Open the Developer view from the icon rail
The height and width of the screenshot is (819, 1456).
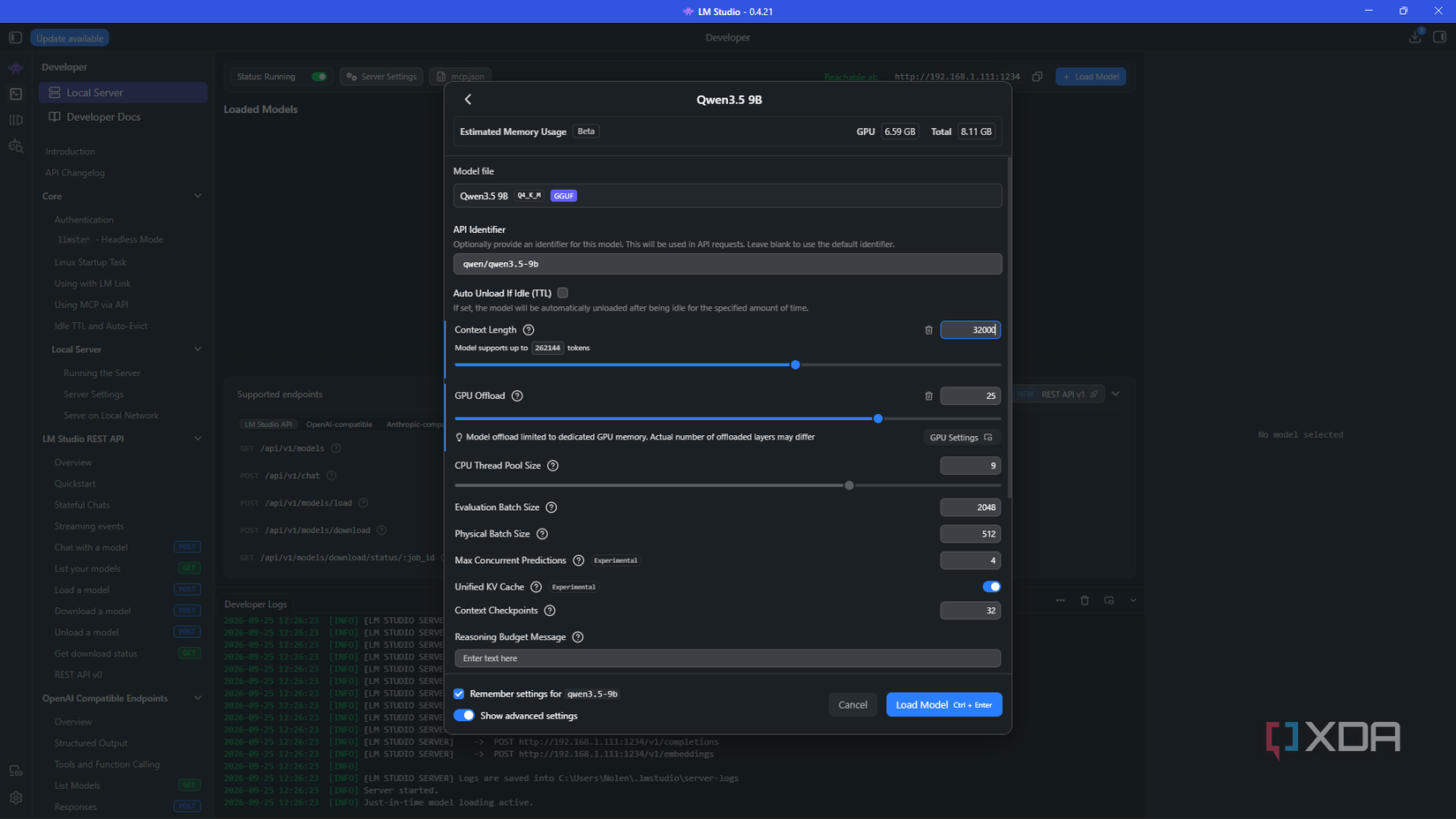click(x=16, y=94)
